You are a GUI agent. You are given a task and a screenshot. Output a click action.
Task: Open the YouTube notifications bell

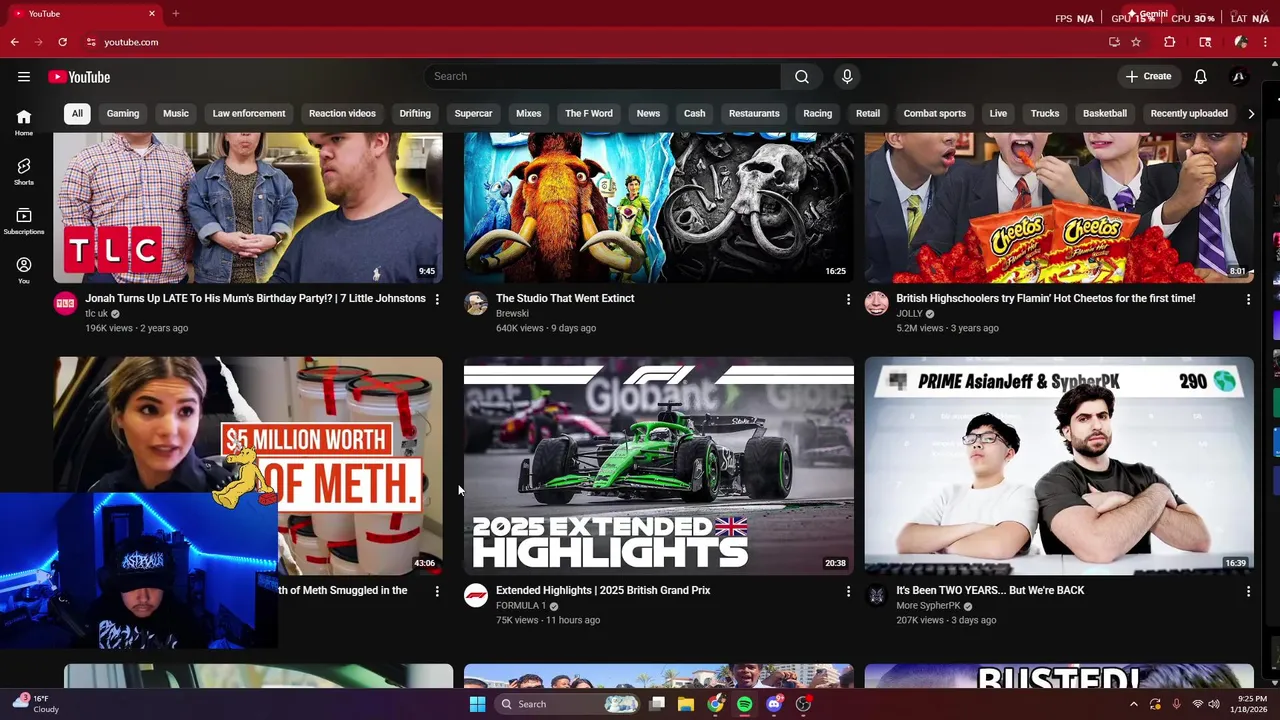tap(1201, 77)
